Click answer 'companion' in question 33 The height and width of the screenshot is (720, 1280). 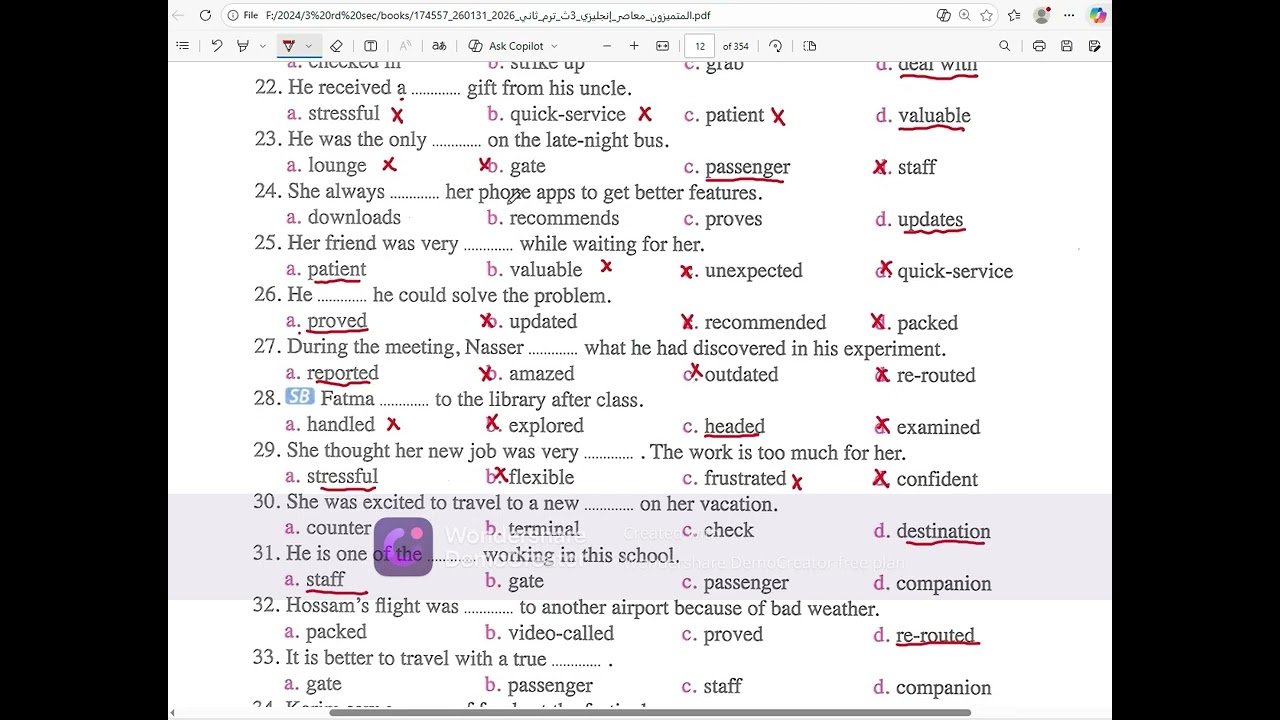click(x=943, y=688)
